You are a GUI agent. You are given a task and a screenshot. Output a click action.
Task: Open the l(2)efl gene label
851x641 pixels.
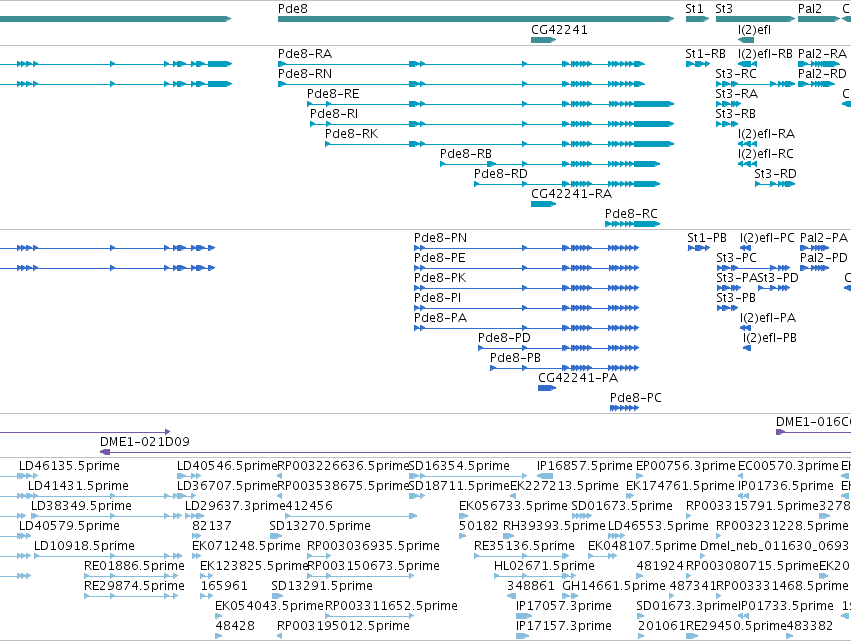tap(754, 30)
